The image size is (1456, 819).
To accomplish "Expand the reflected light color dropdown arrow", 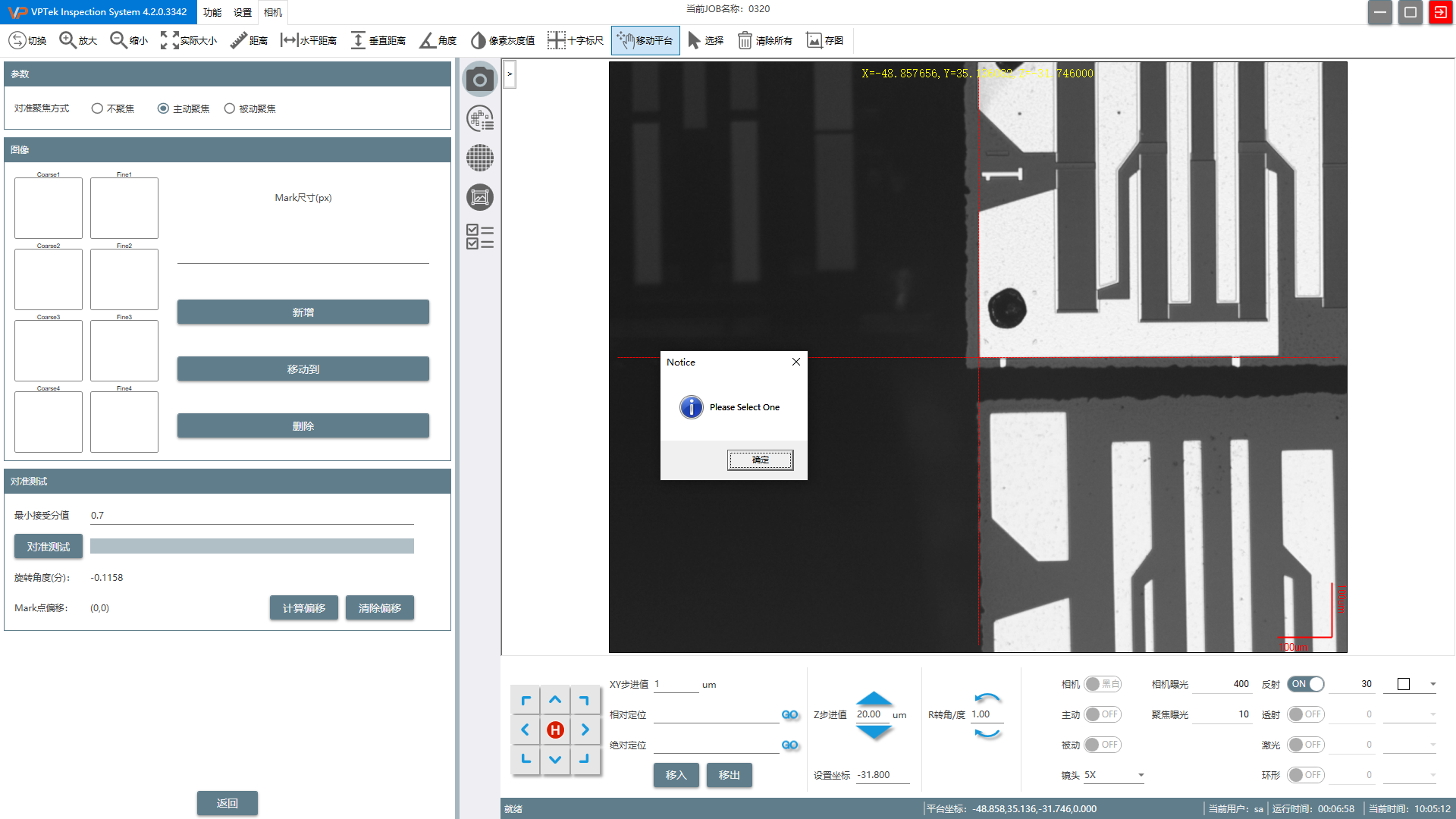I will point(1432,684).
